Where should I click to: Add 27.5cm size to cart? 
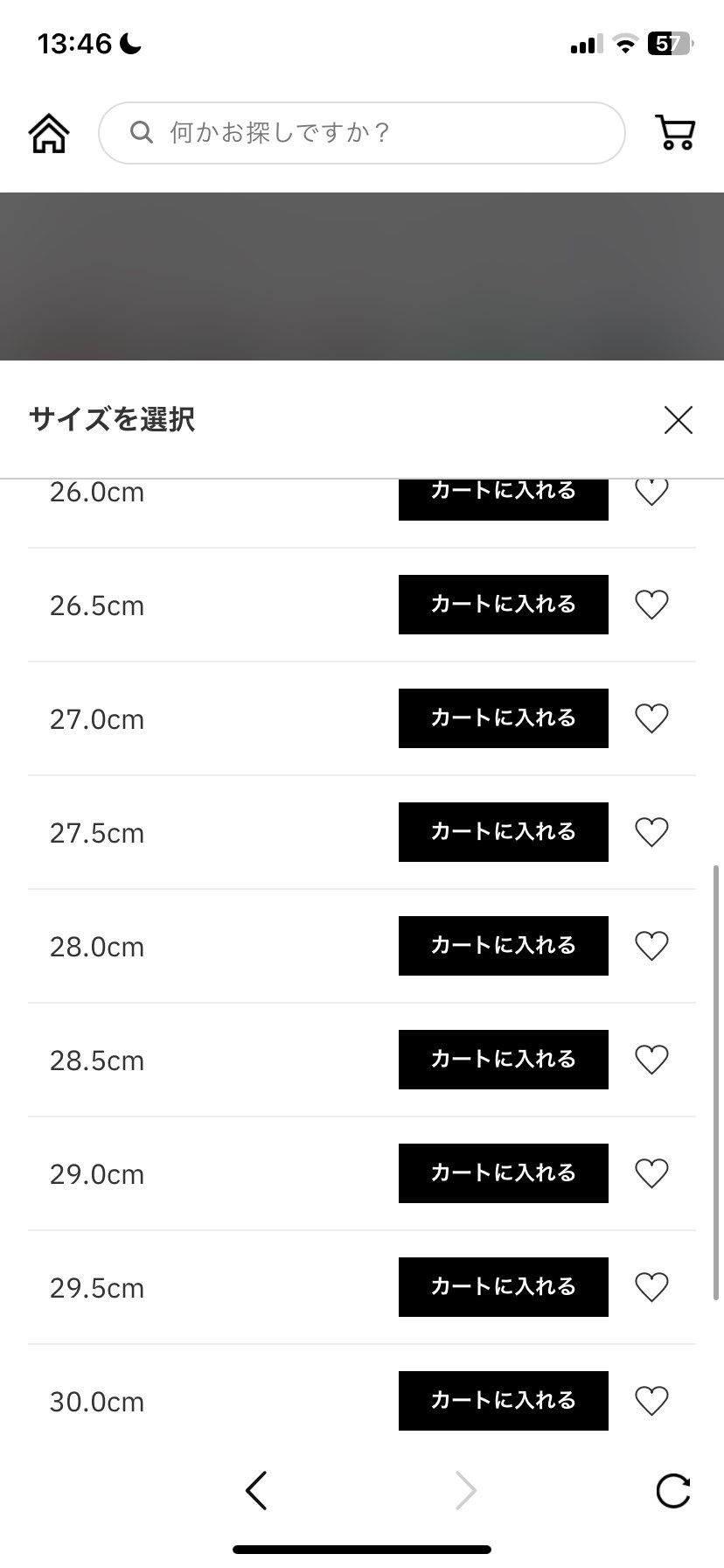[x=504, y=832]
